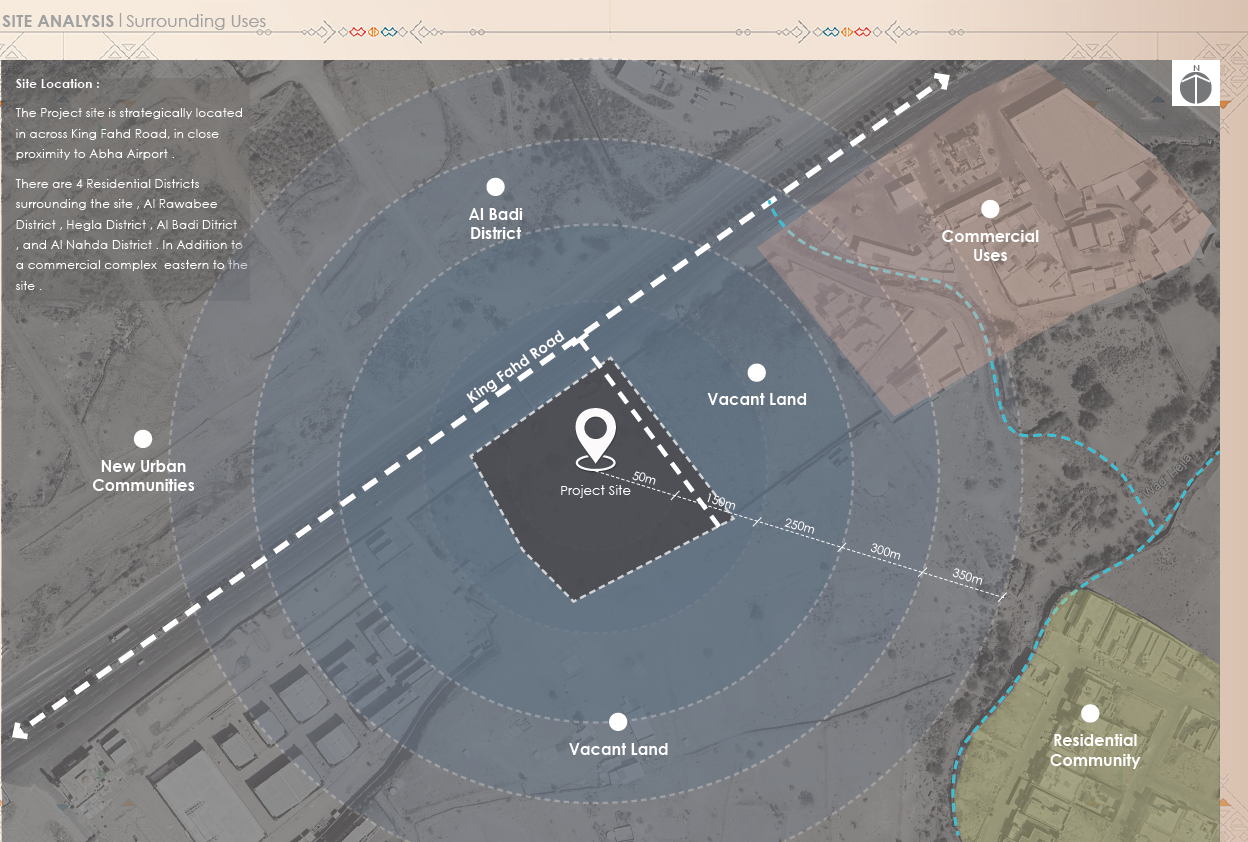The width and height of the screenshot is (1248, 842).
Task: Select the 250m distance label
Action: coord(799,526)
